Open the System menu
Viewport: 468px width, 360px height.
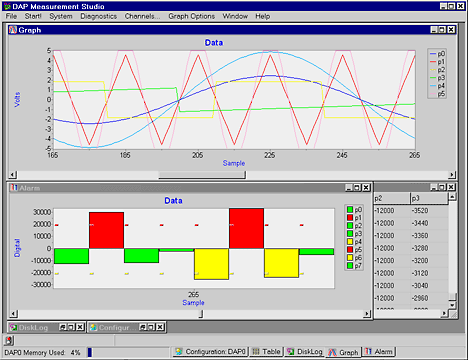coord(61,16)
